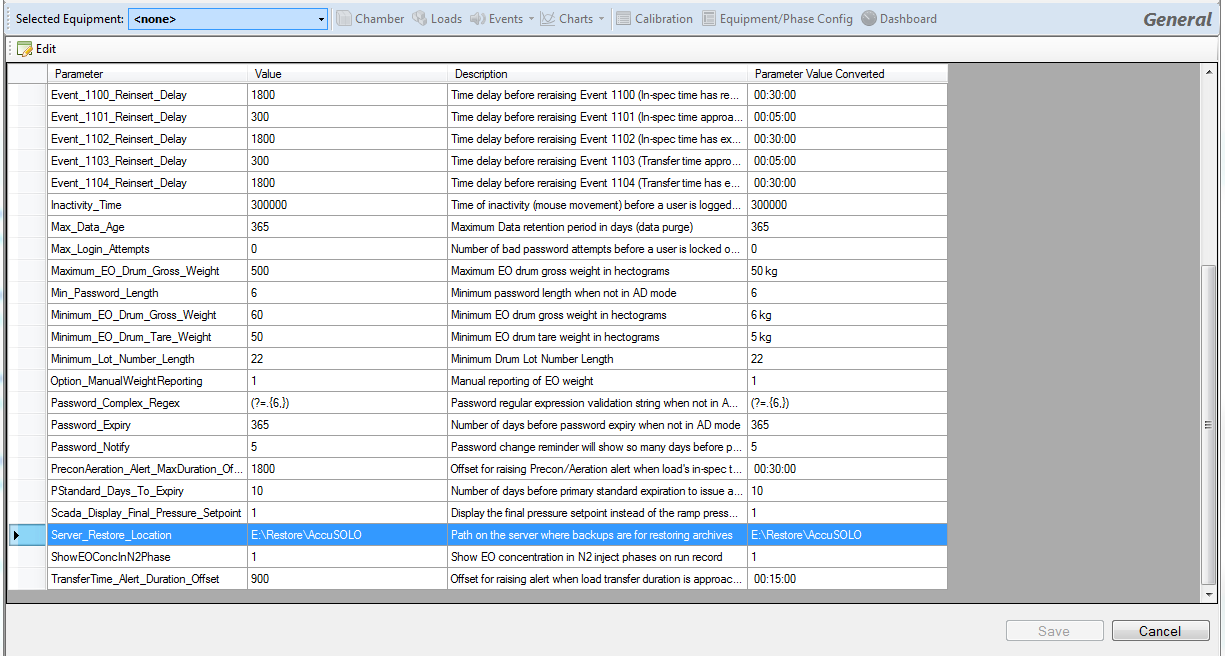Expand the Events dropdown arrow
The height and width of the screenshot is (656, 1225).
pos(531,19)
